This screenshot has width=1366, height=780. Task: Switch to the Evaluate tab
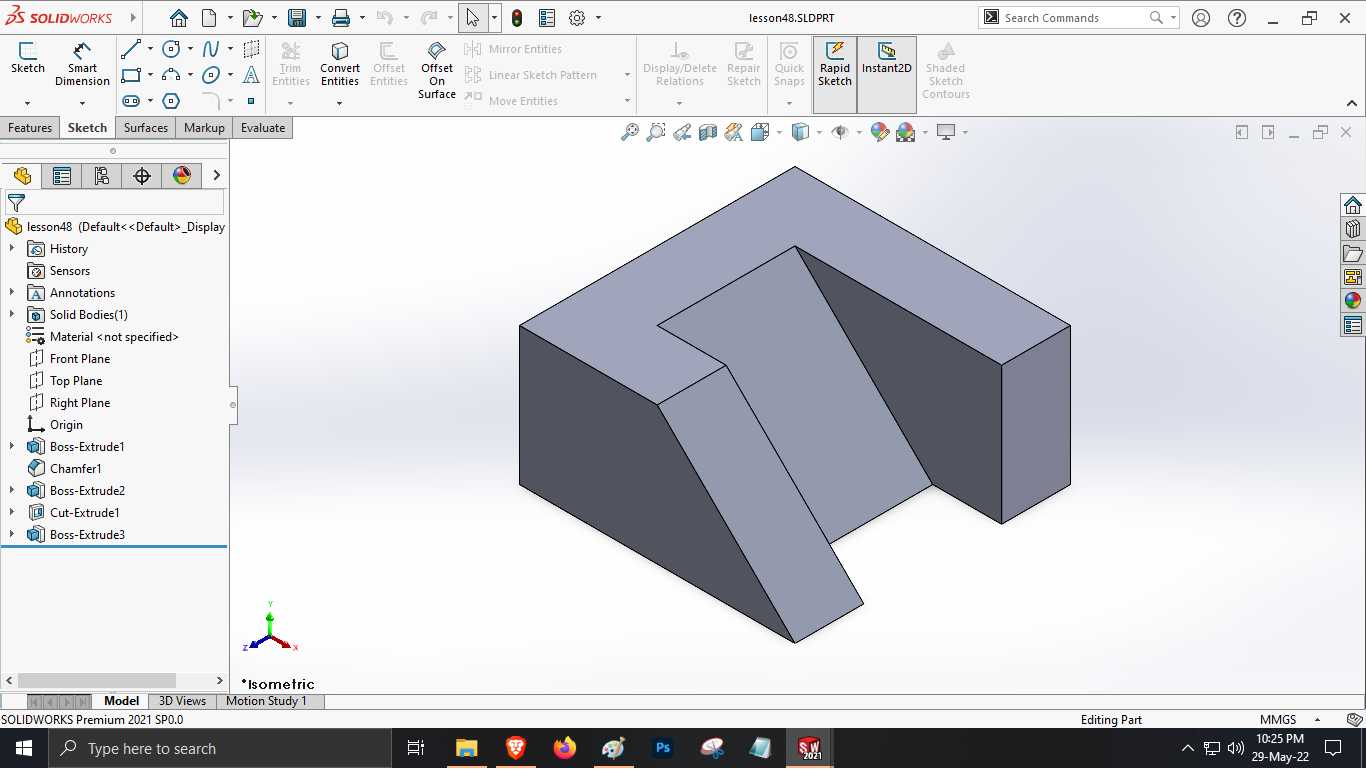coord(263,127)
